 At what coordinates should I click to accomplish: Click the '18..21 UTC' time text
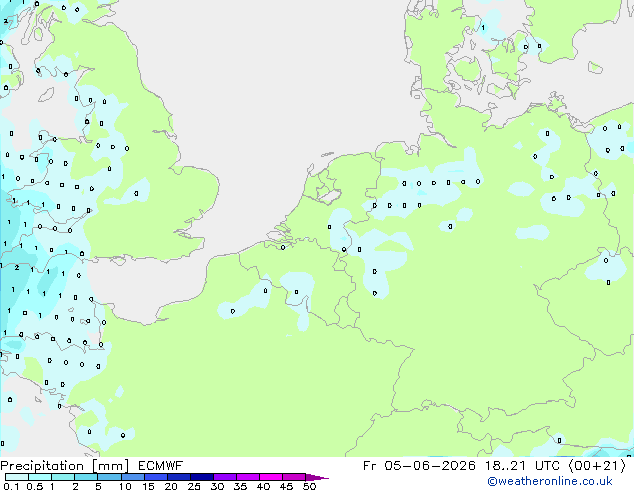tap(522, 466)
